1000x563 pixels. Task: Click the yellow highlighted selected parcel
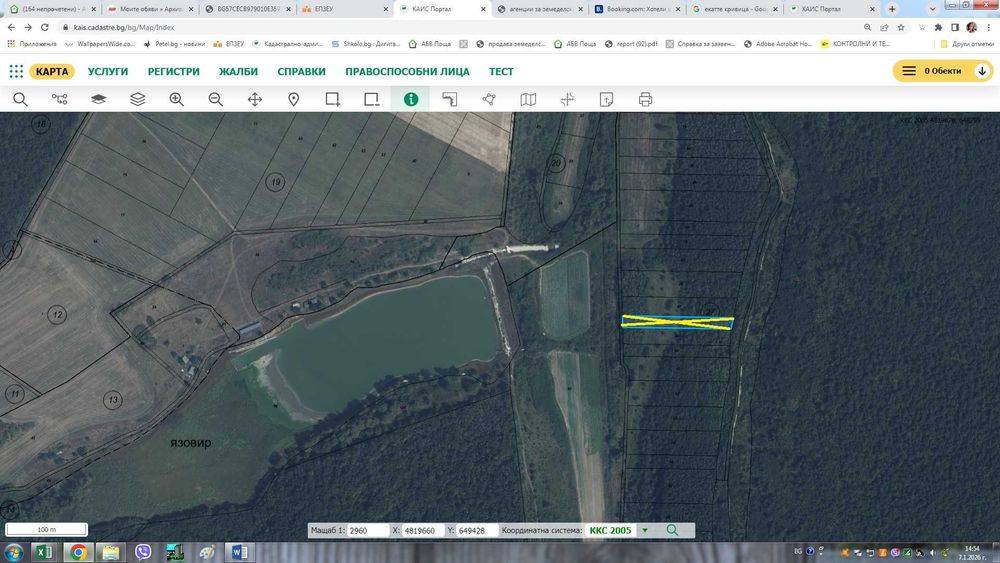point(677,323)
